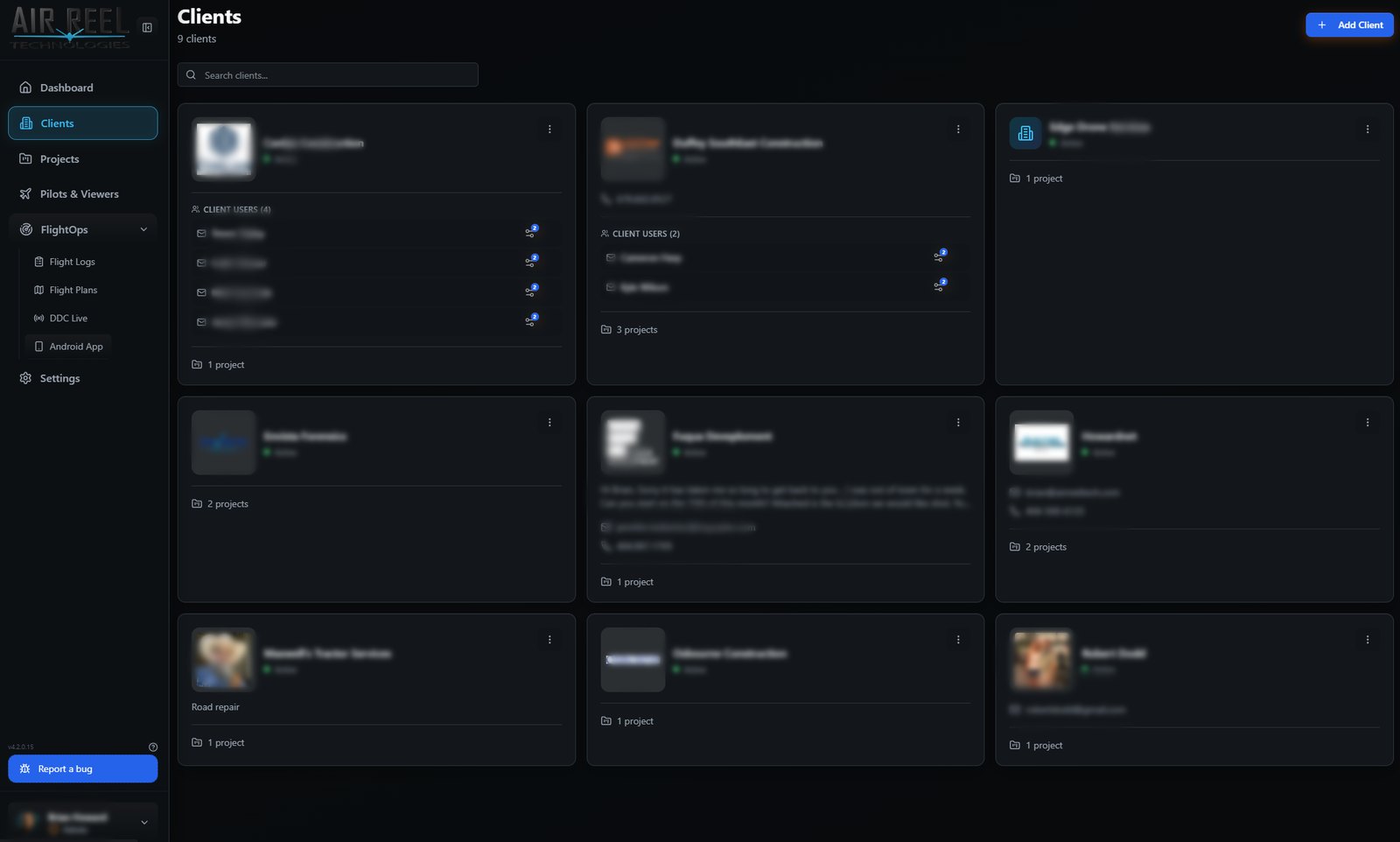Screen dimensions: 1400x842
Task: Click the phone icon beside Android App
Action: tap(38, 347)
